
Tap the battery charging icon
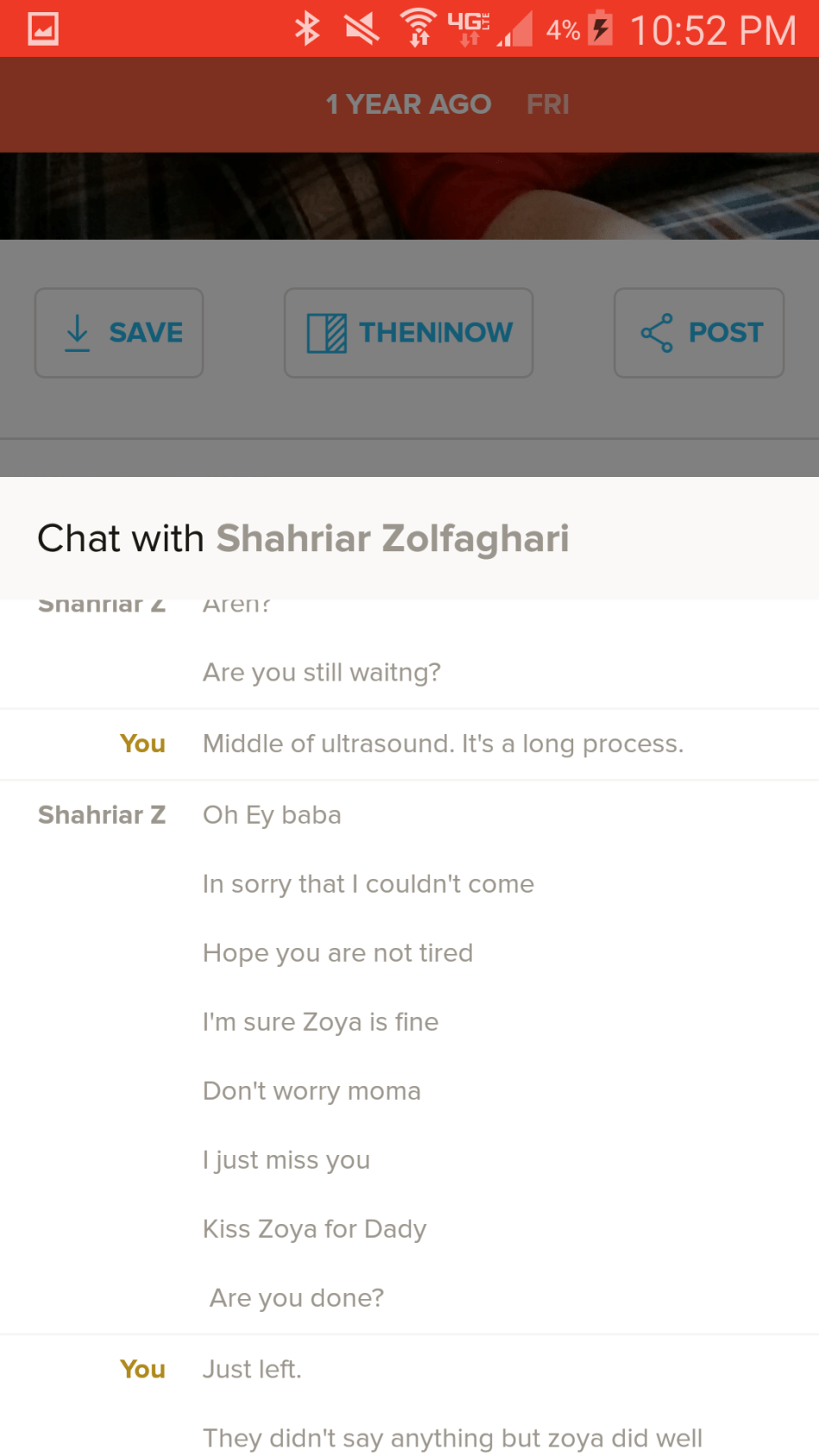point(601,28)
